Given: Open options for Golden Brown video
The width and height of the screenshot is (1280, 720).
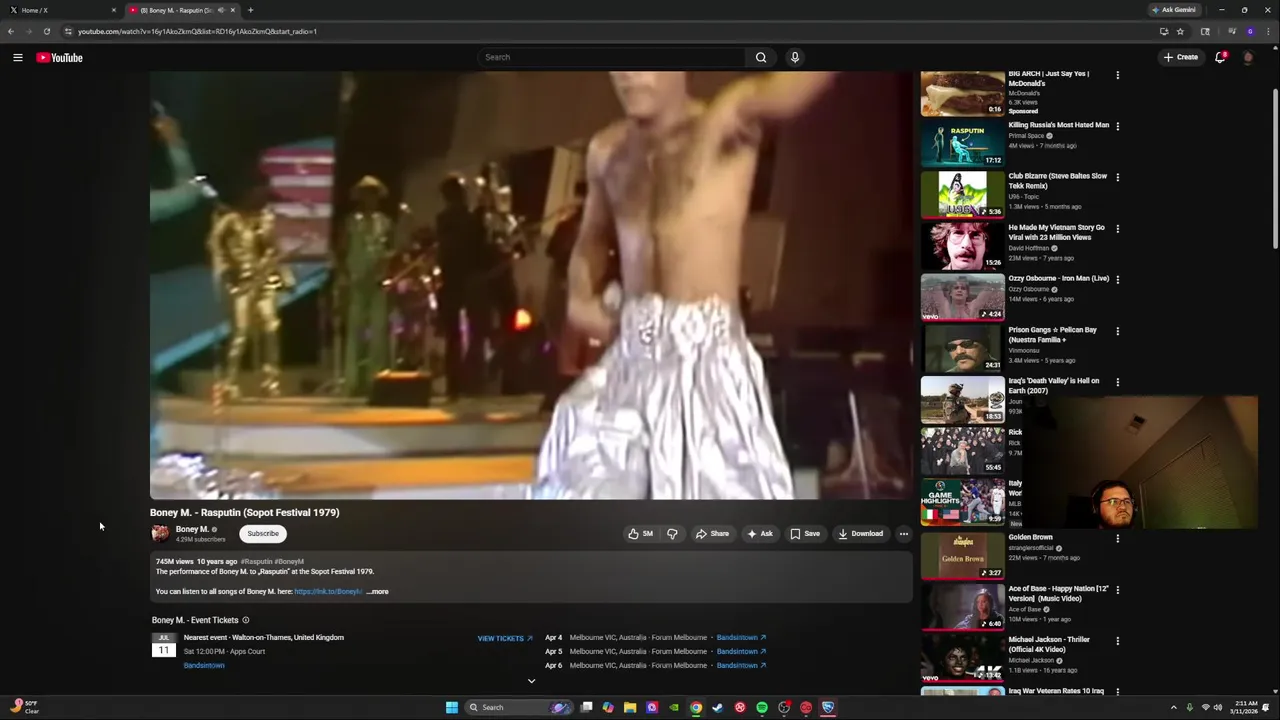Looking at the screenshot, I should pyautogui.click(x=1117, y=538).
